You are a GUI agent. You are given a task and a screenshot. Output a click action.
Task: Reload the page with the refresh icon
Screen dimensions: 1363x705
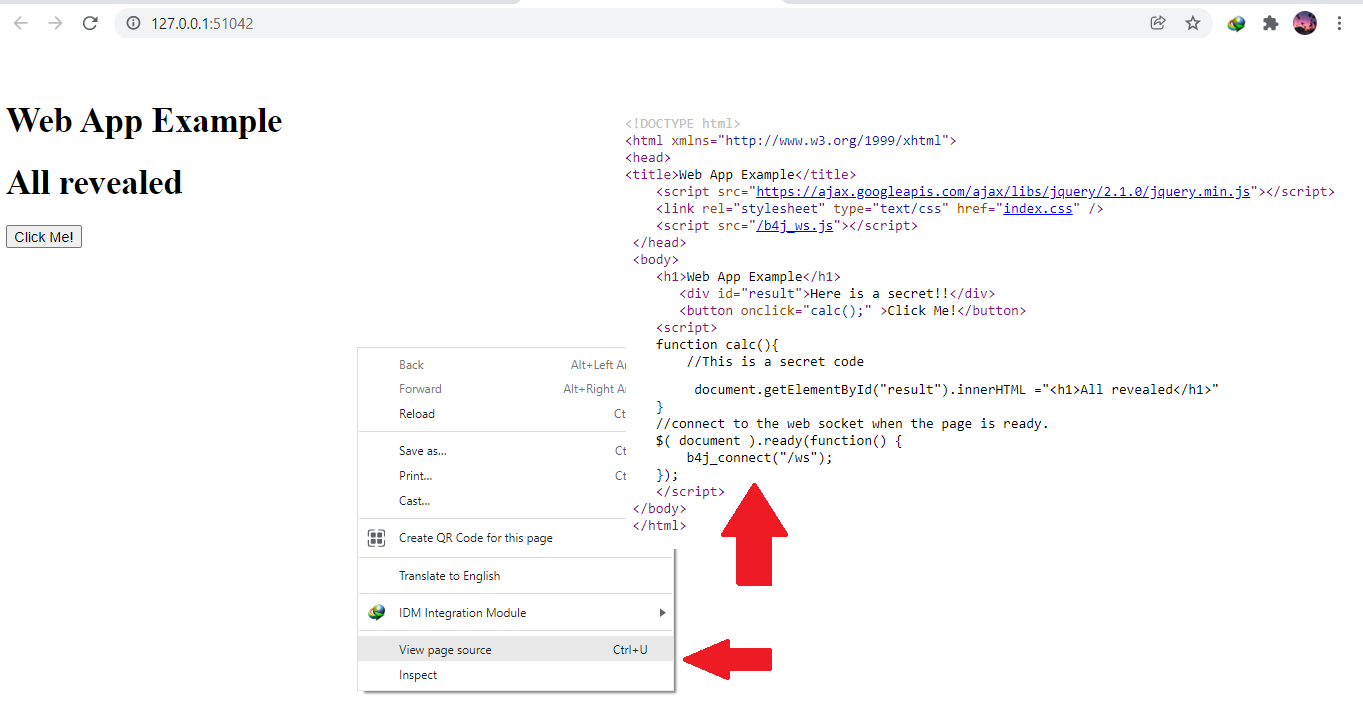[x=90, y=23]
